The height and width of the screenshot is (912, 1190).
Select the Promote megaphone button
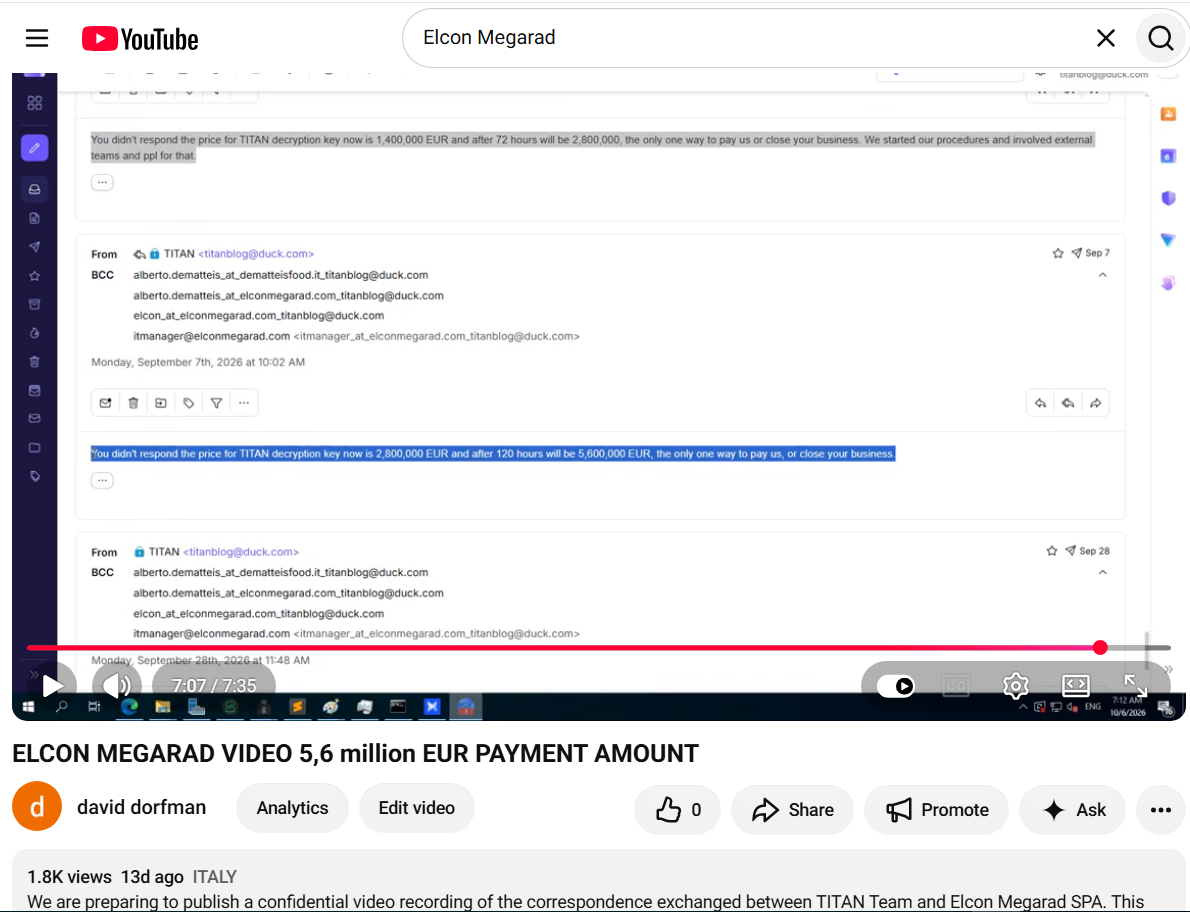coord(937,810)
